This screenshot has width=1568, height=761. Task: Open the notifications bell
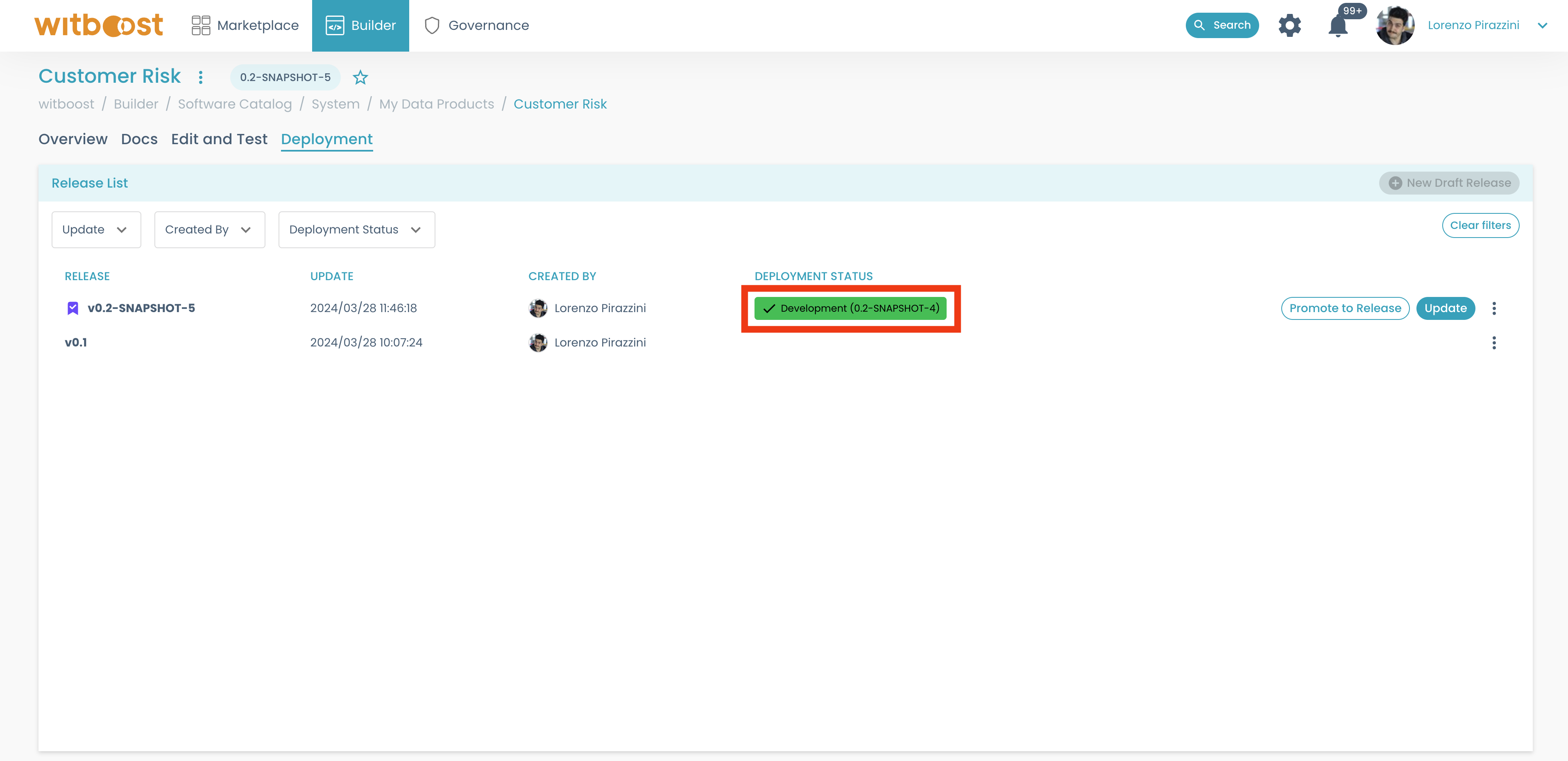tap(1337, 26)
